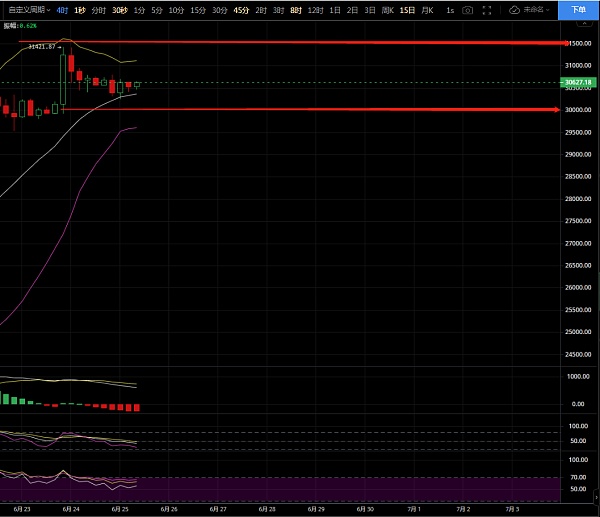The height and width of the screenshot is (517, 600).
Task: Click the green 30627.18 current price label
Action: (574, 82)
